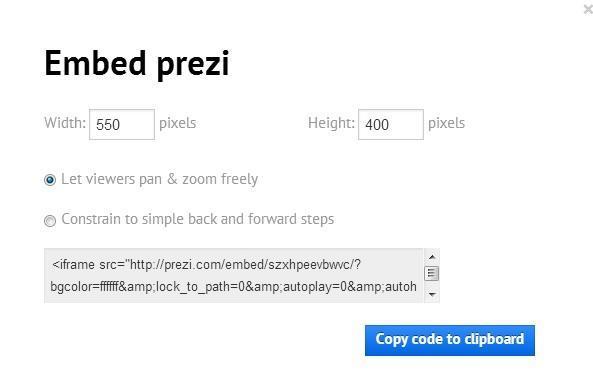
Task: Click inside the iframe embed code text area
Action: pos(233,276)
